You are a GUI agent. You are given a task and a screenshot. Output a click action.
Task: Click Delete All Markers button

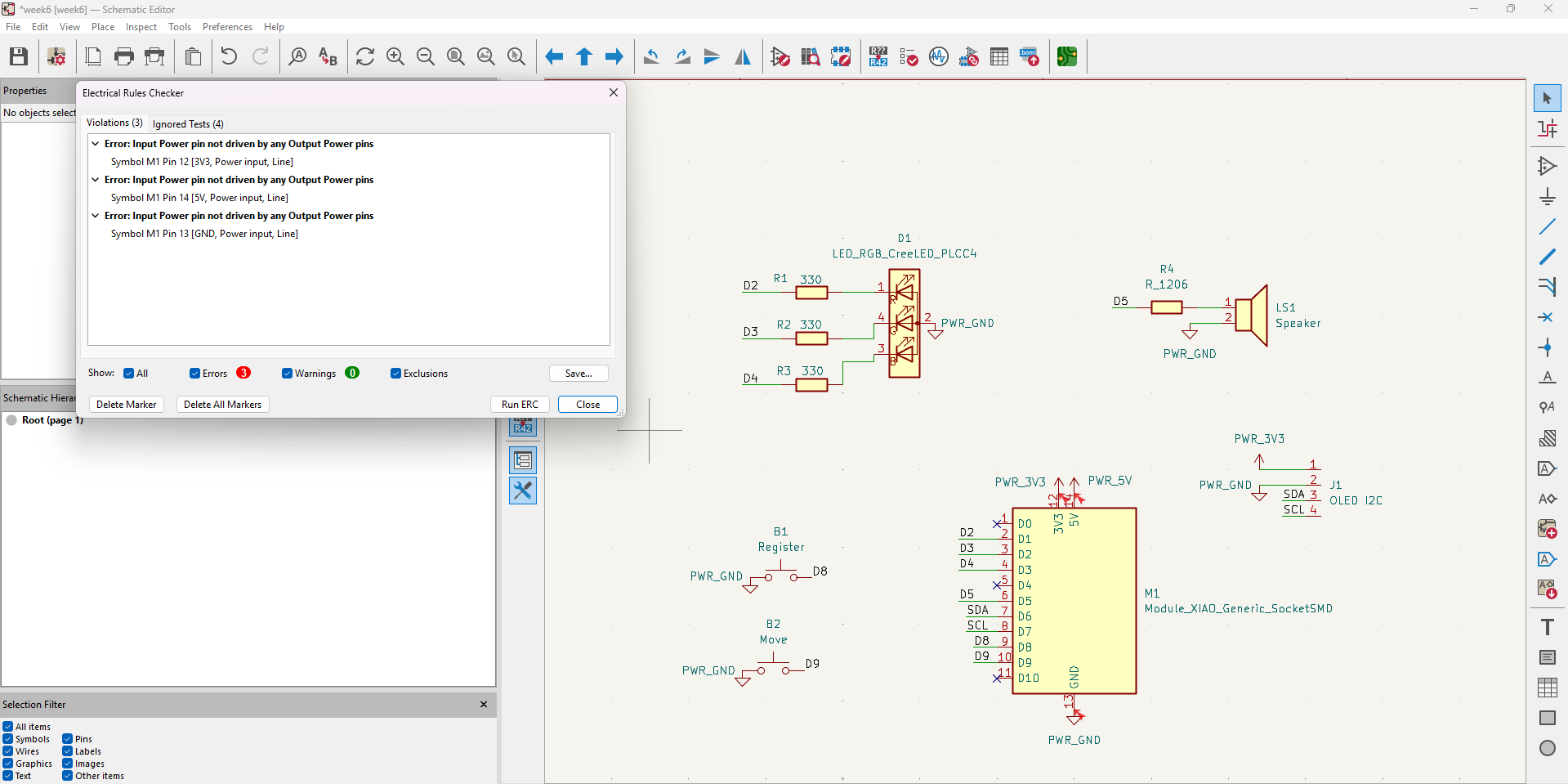[222, 405]
